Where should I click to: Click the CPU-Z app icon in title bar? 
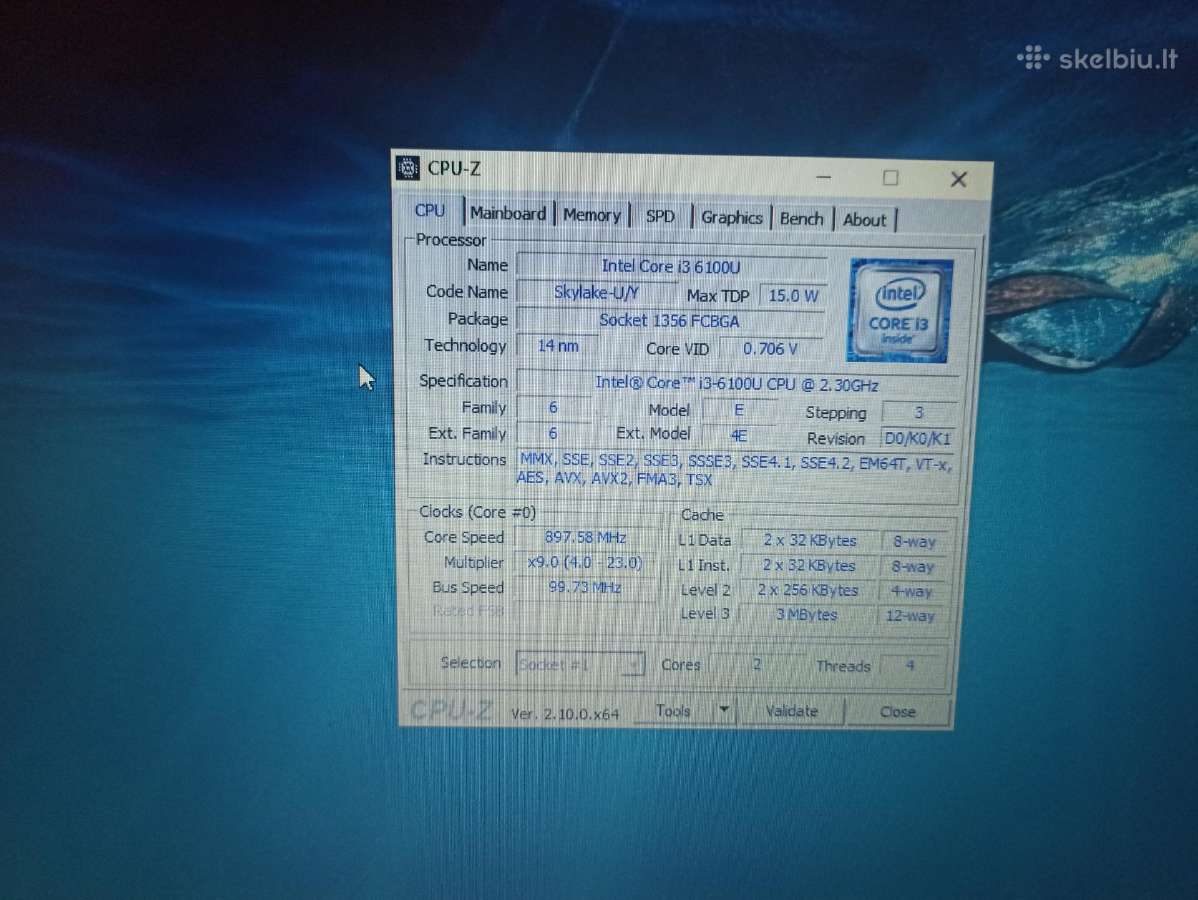click(408, 167)
